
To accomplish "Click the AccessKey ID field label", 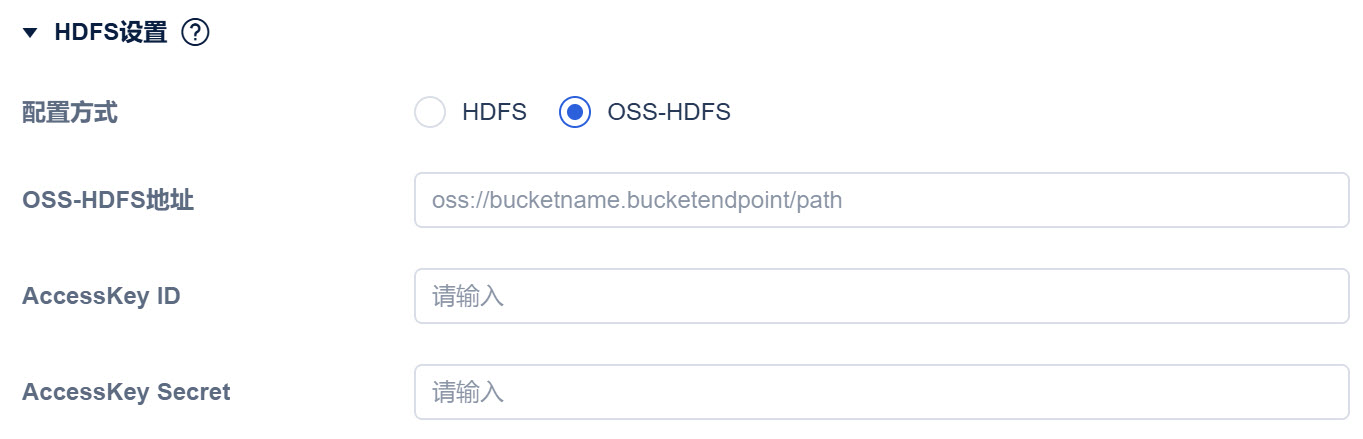I will click(x=101, y=296).
